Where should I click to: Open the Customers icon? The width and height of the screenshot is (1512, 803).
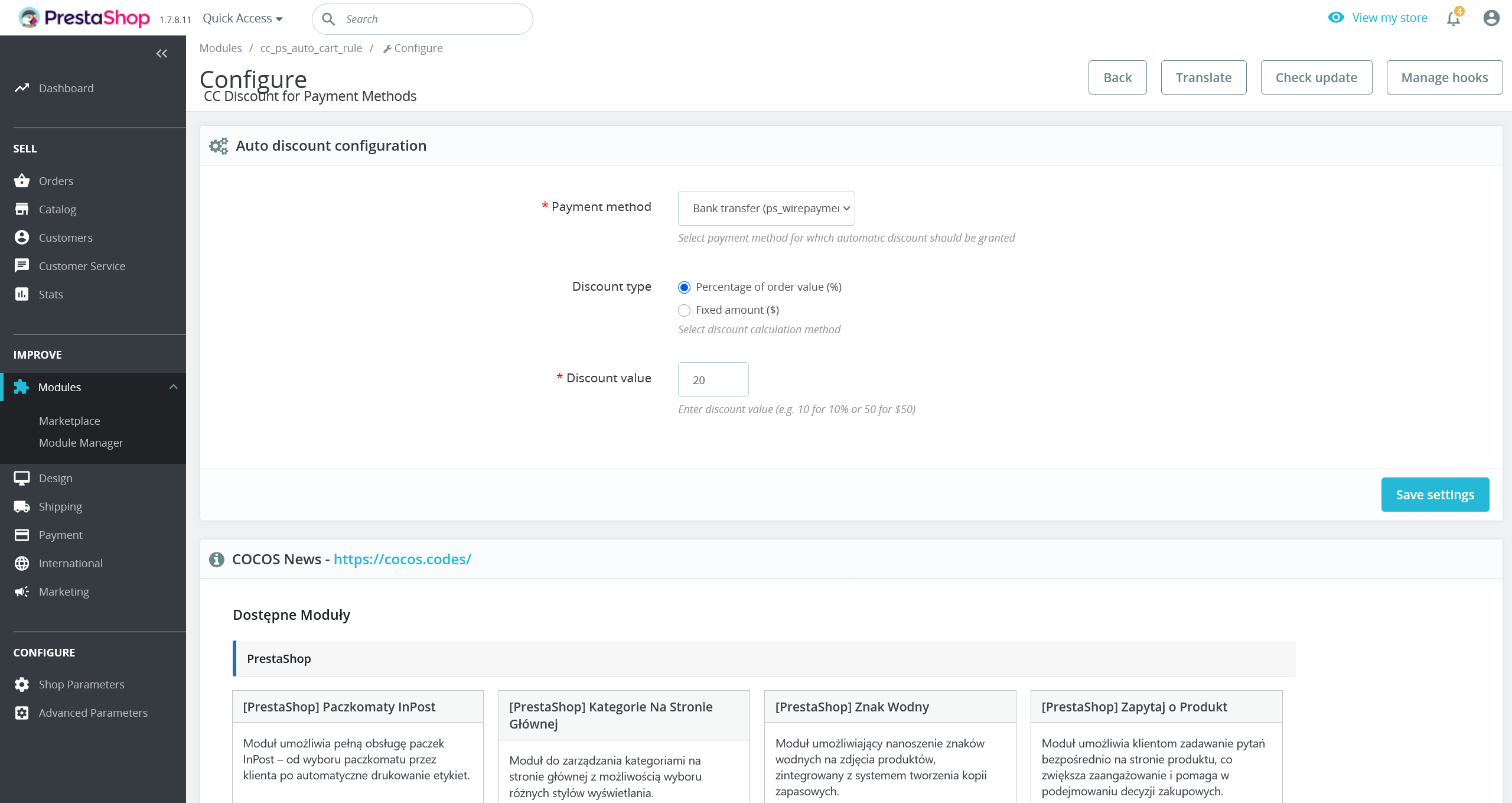tap(22, 237)
